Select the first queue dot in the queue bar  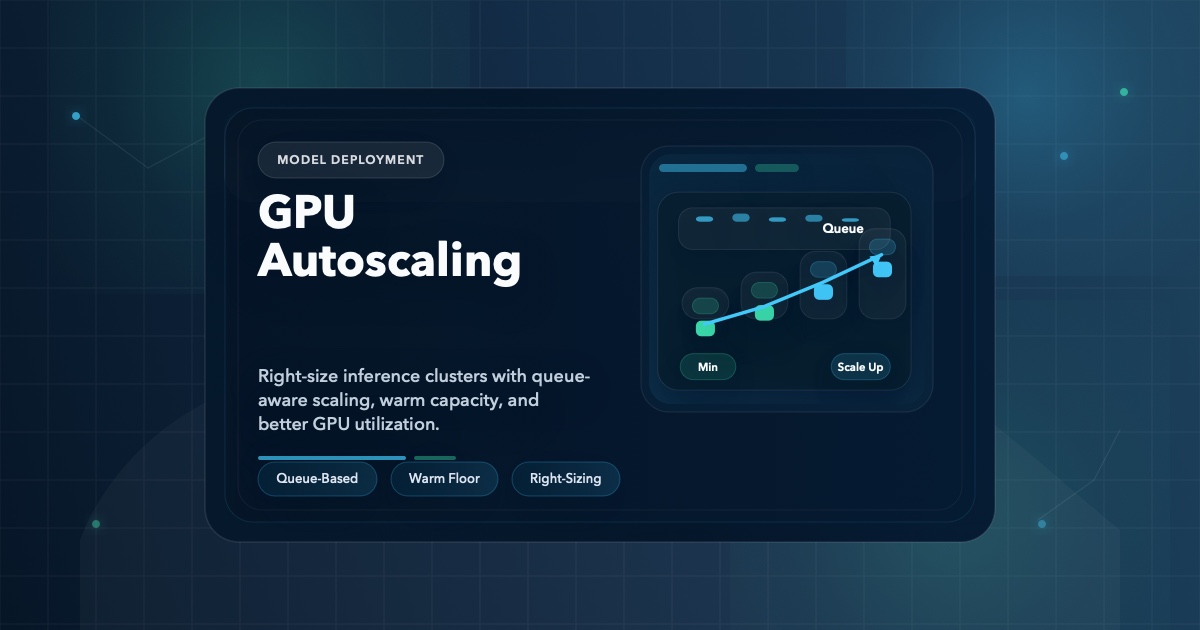pos(703,219)
